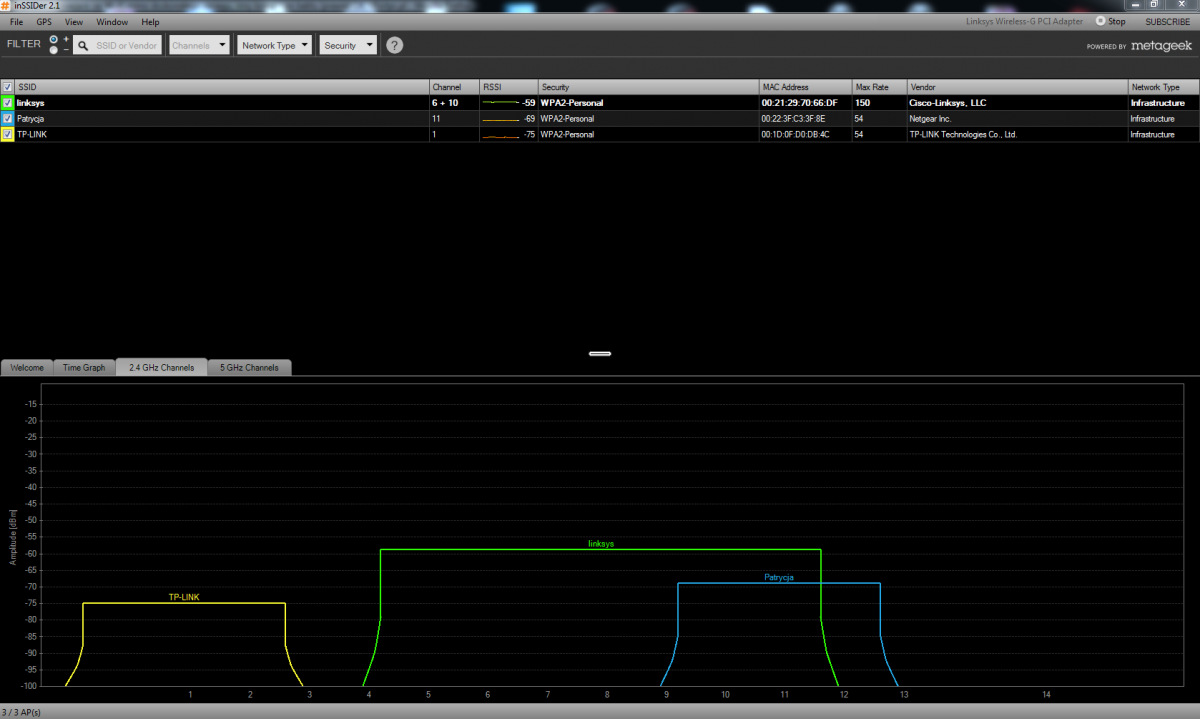This screenshot has height=719, width=1200.
Task: Open the Channels filter dropdown
Action: point(200,45)
